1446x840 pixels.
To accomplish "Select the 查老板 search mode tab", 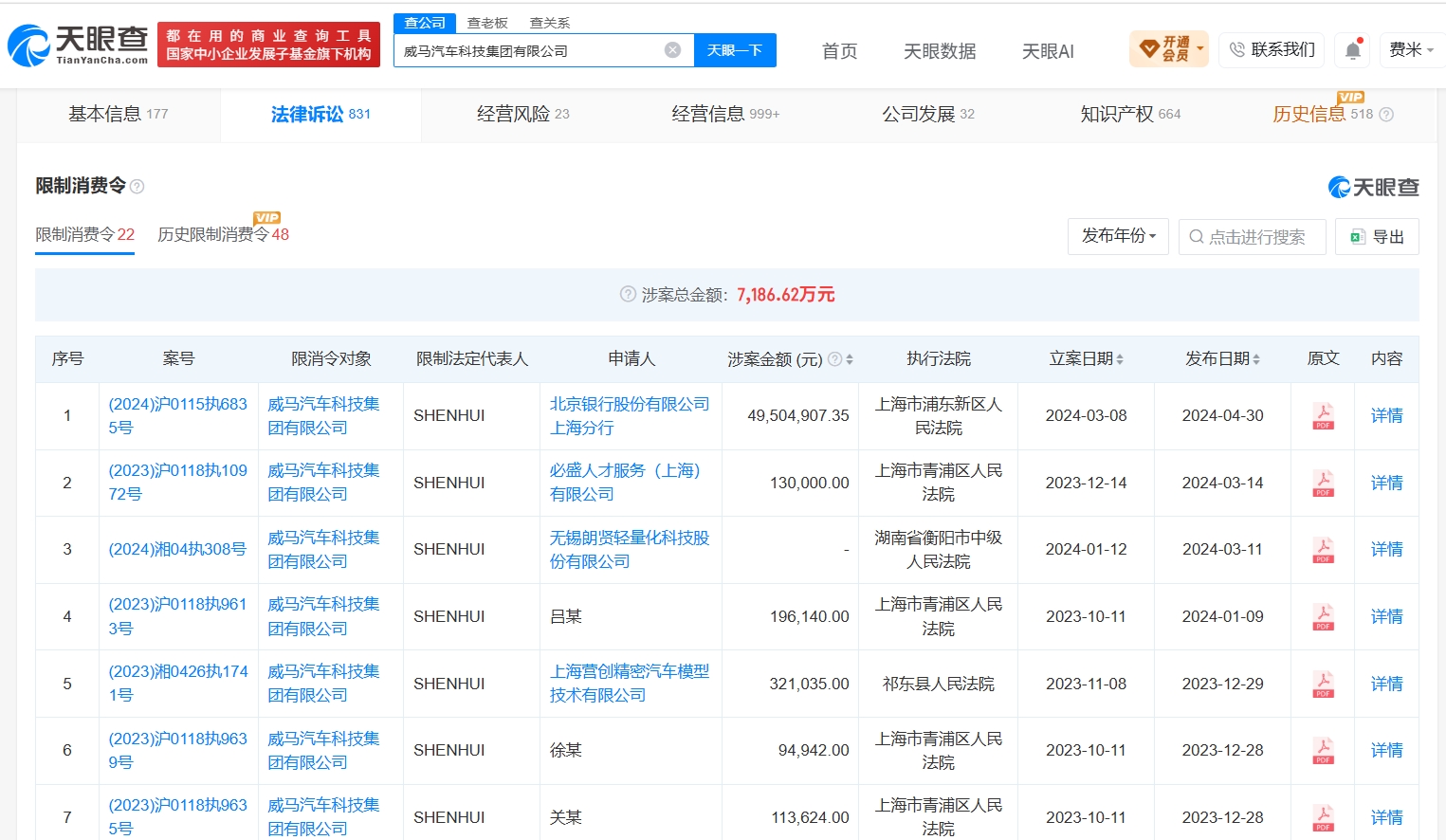I will 487,23.
